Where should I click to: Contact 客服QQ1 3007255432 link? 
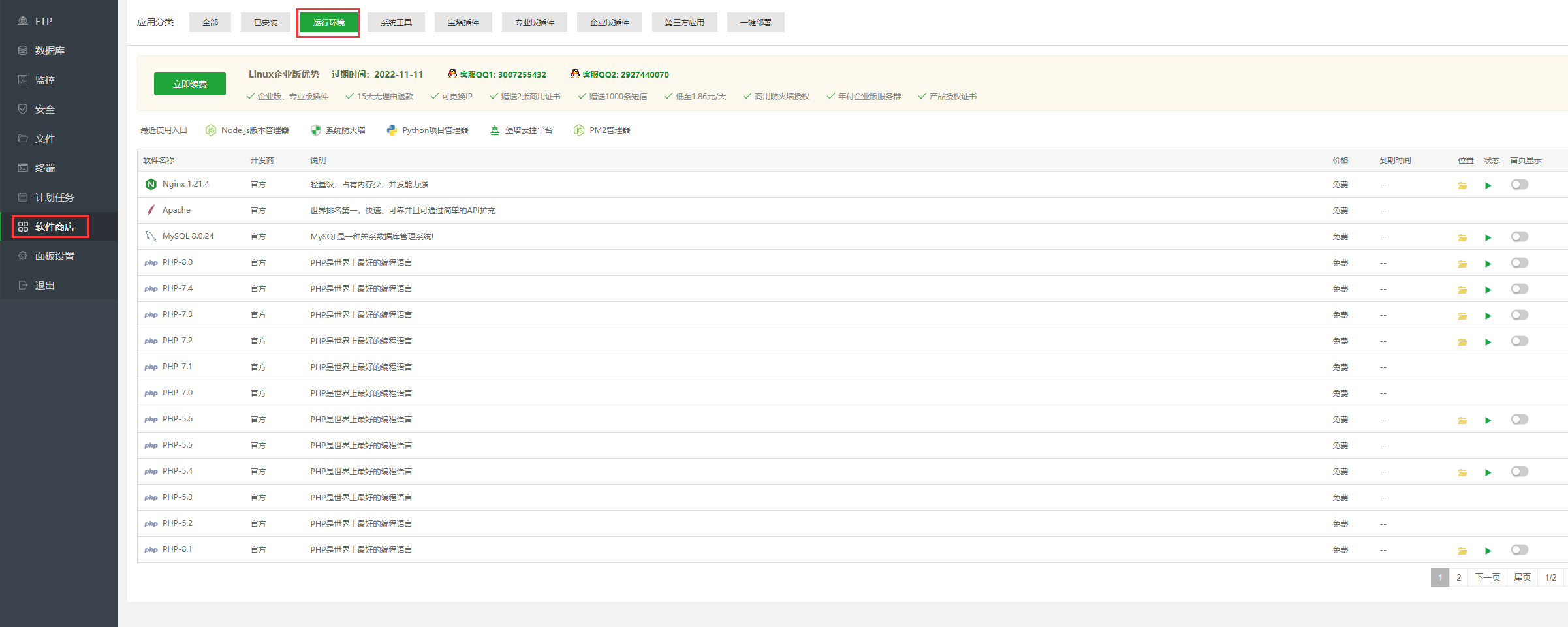coord(497,74)
